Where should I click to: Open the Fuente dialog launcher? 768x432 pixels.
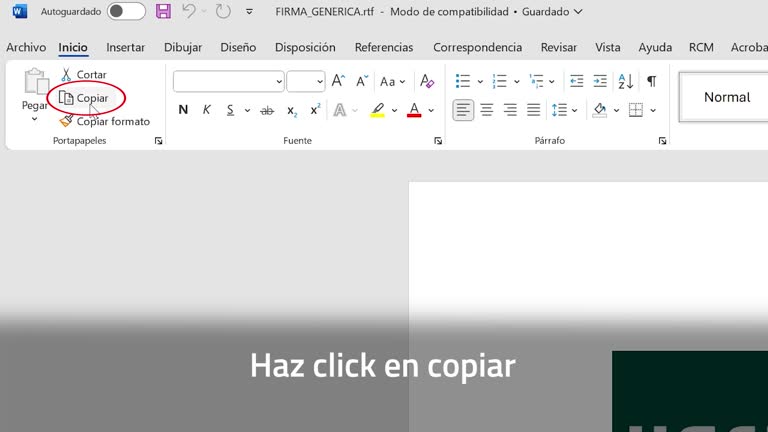(438, 141)
